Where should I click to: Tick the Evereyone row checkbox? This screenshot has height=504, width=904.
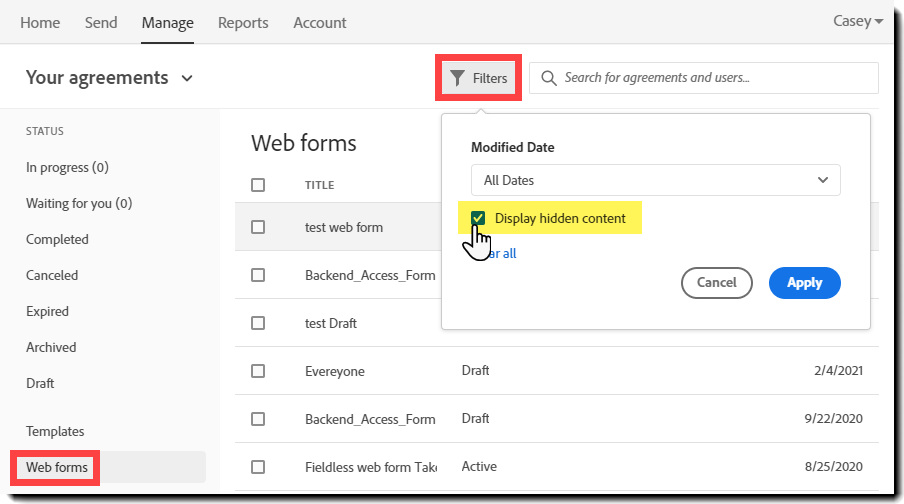point(258,371)
